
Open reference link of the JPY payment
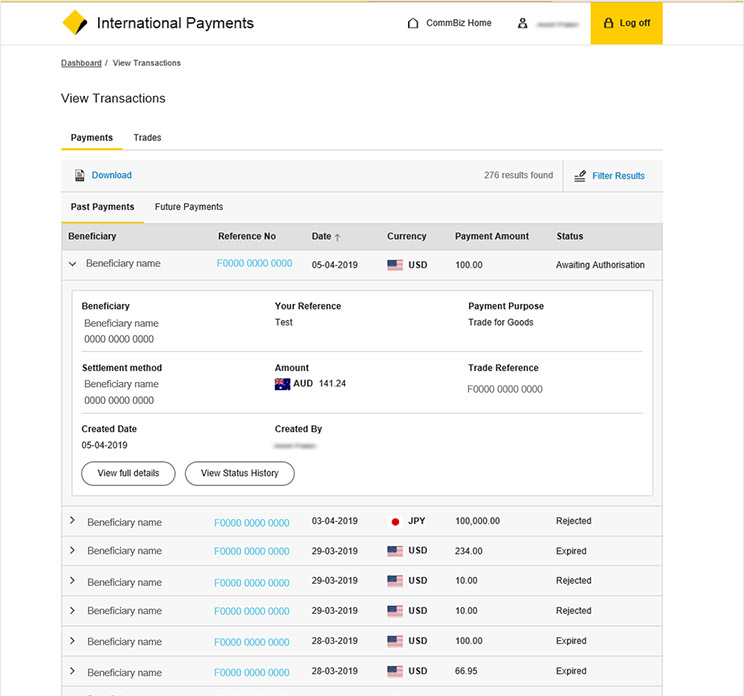251,523
